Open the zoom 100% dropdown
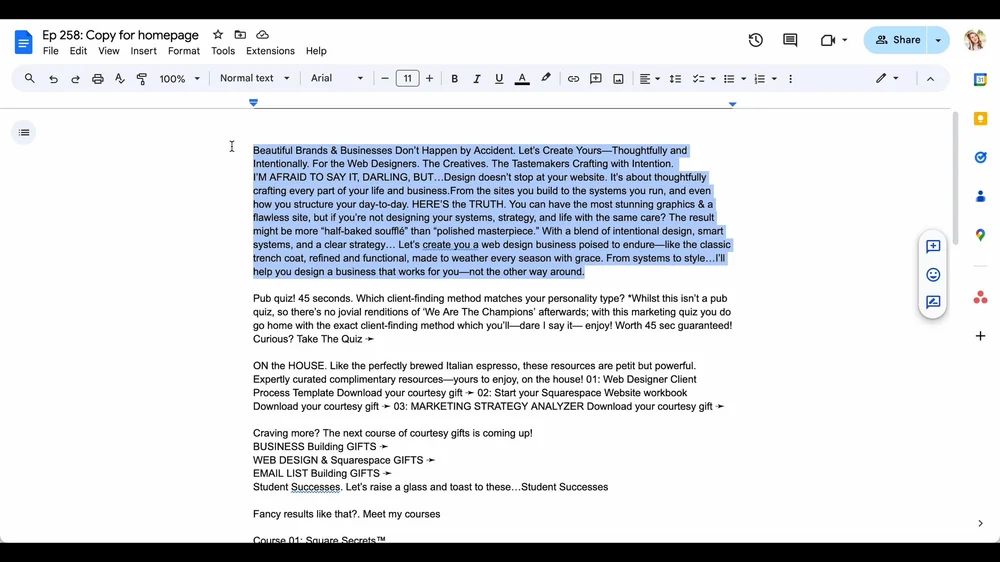The height and width of the screenshot is (562, 1000). tap(179, 78)
